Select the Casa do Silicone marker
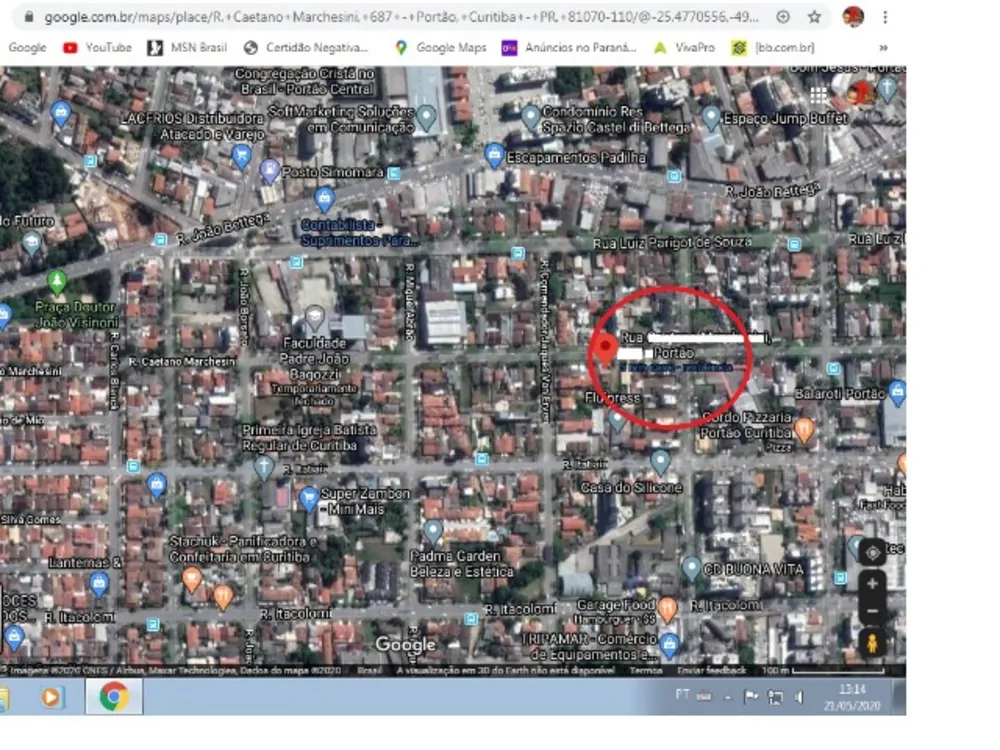1000x750 pixels. pos(660,462)
